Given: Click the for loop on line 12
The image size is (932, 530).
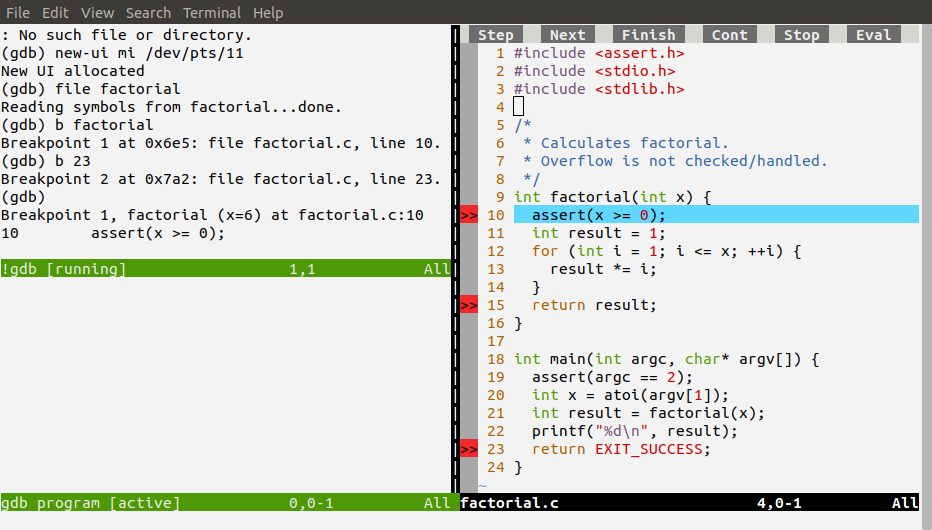Looking at the screenshot, I should click(666, 251).
